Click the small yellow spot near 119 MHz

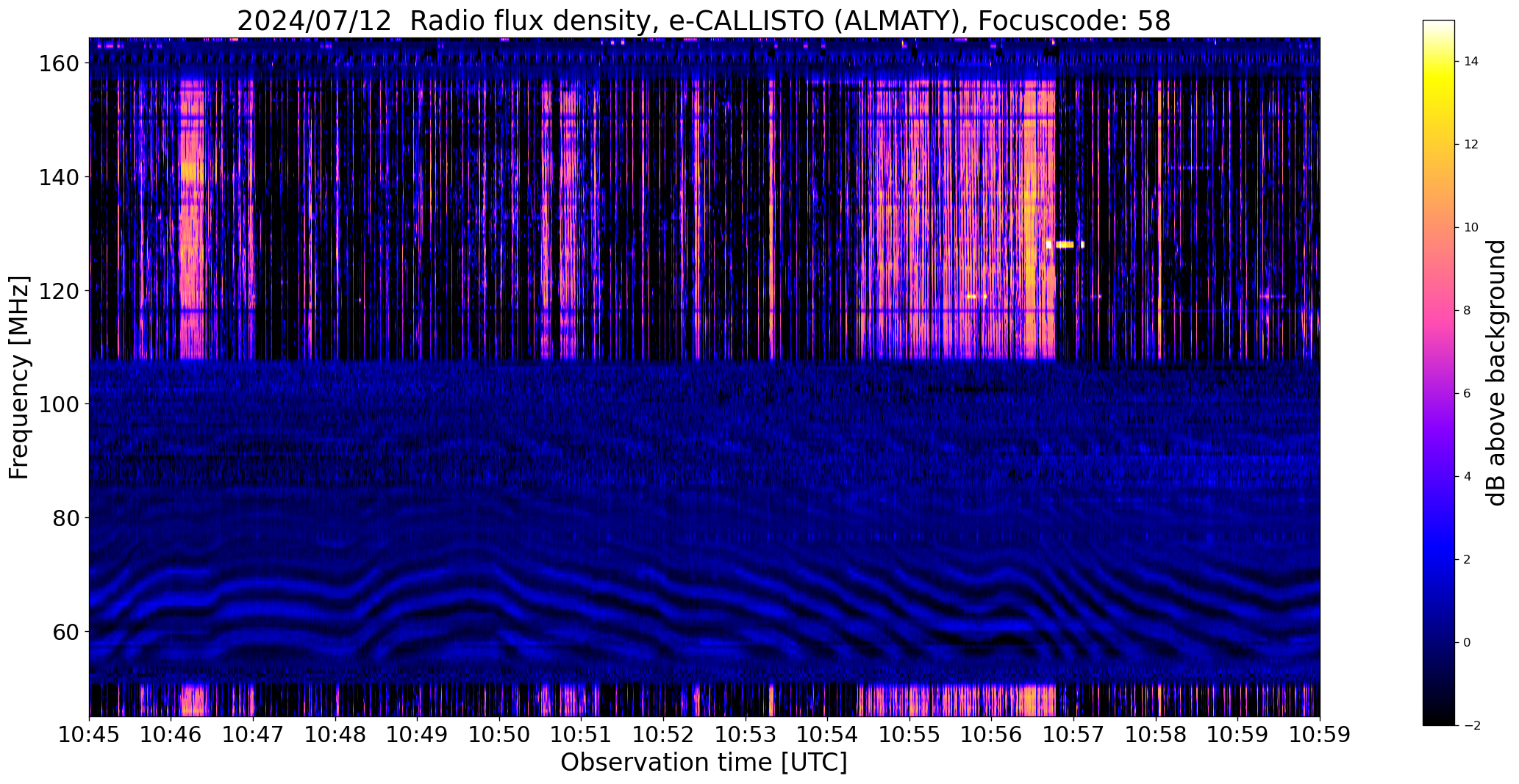976,296
